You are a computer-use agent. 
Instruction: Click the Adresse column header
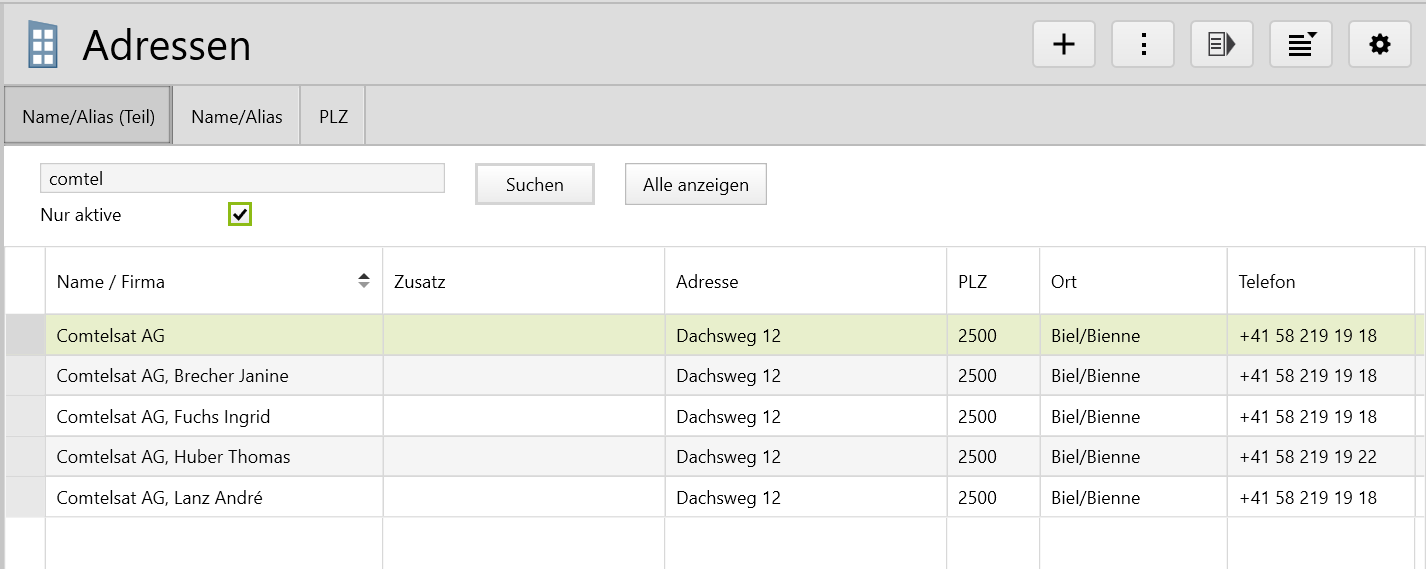point(805,282)
